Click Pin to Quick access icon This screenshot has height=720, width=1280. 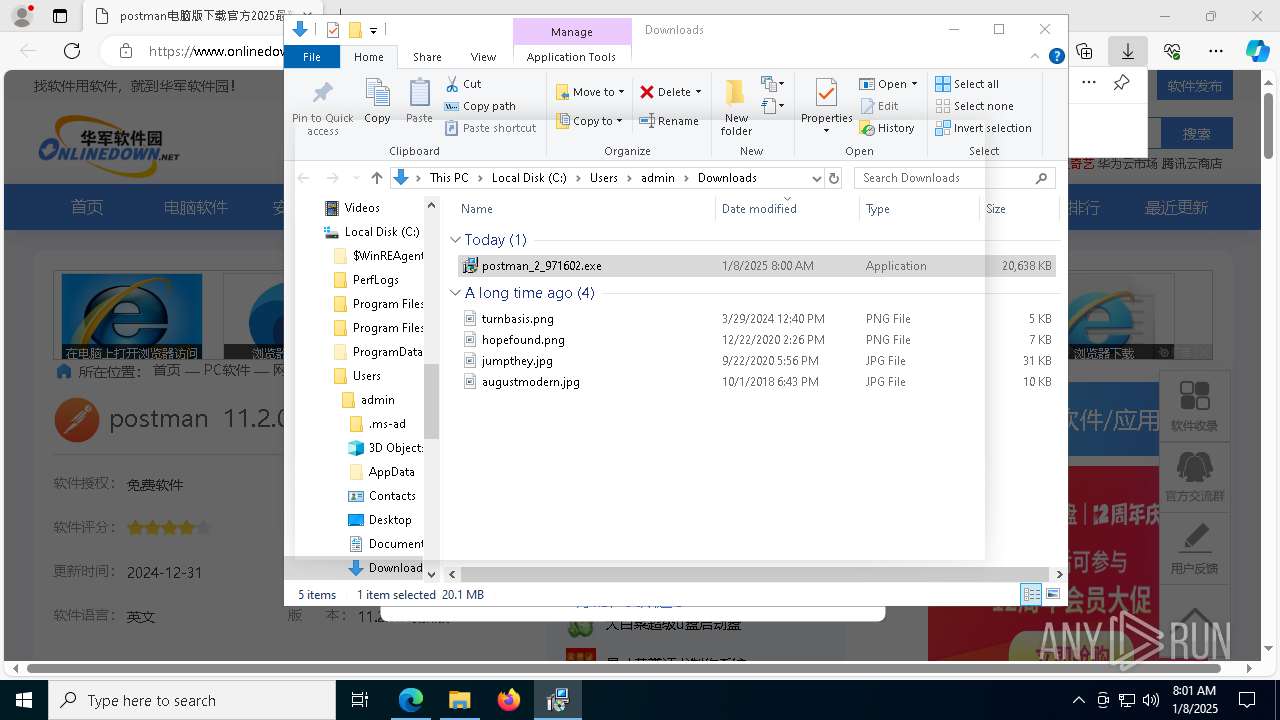pos(322,108)
